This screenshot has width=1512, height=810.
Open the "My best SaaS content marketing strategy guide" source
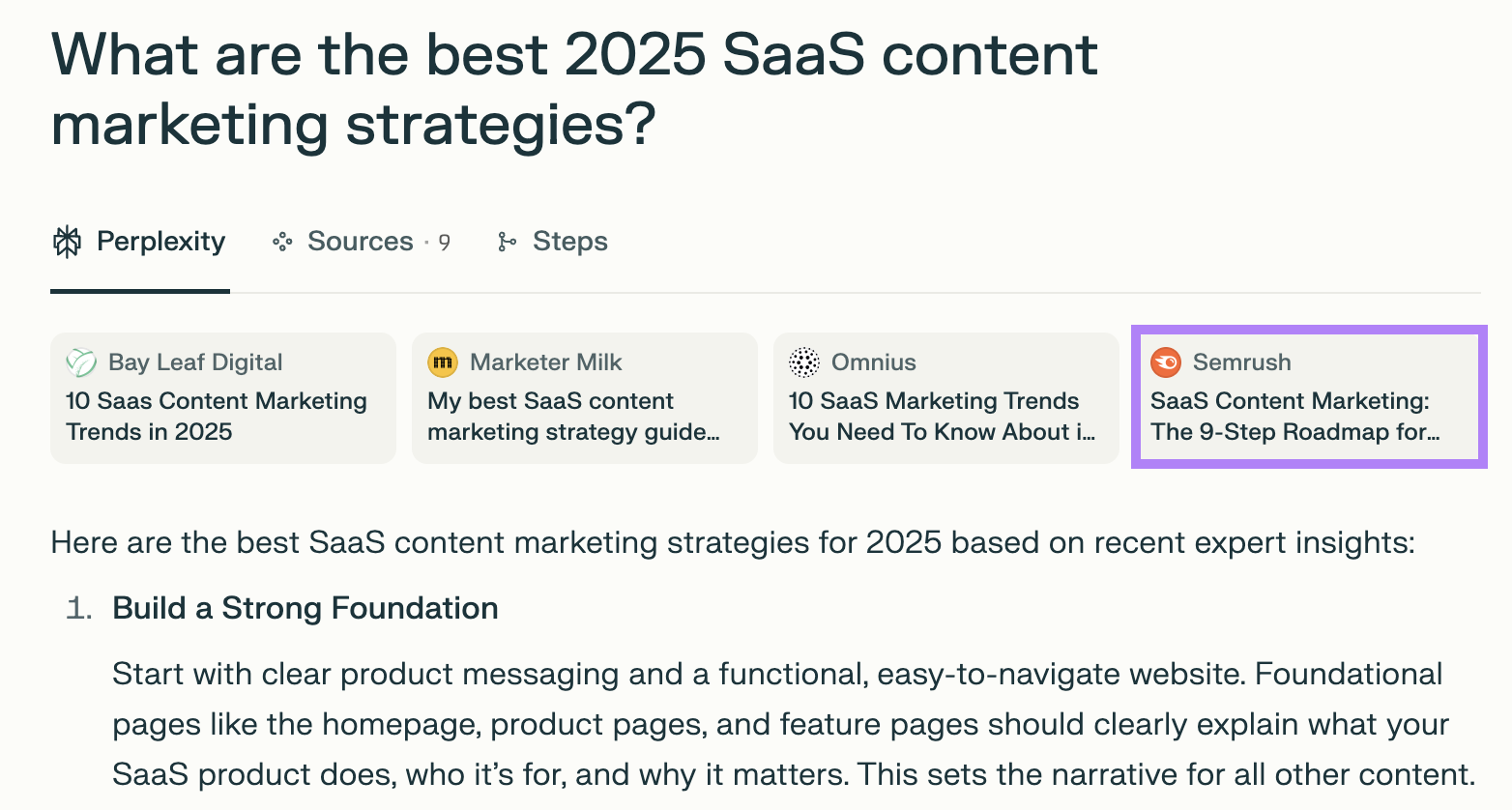pos(573,417)
